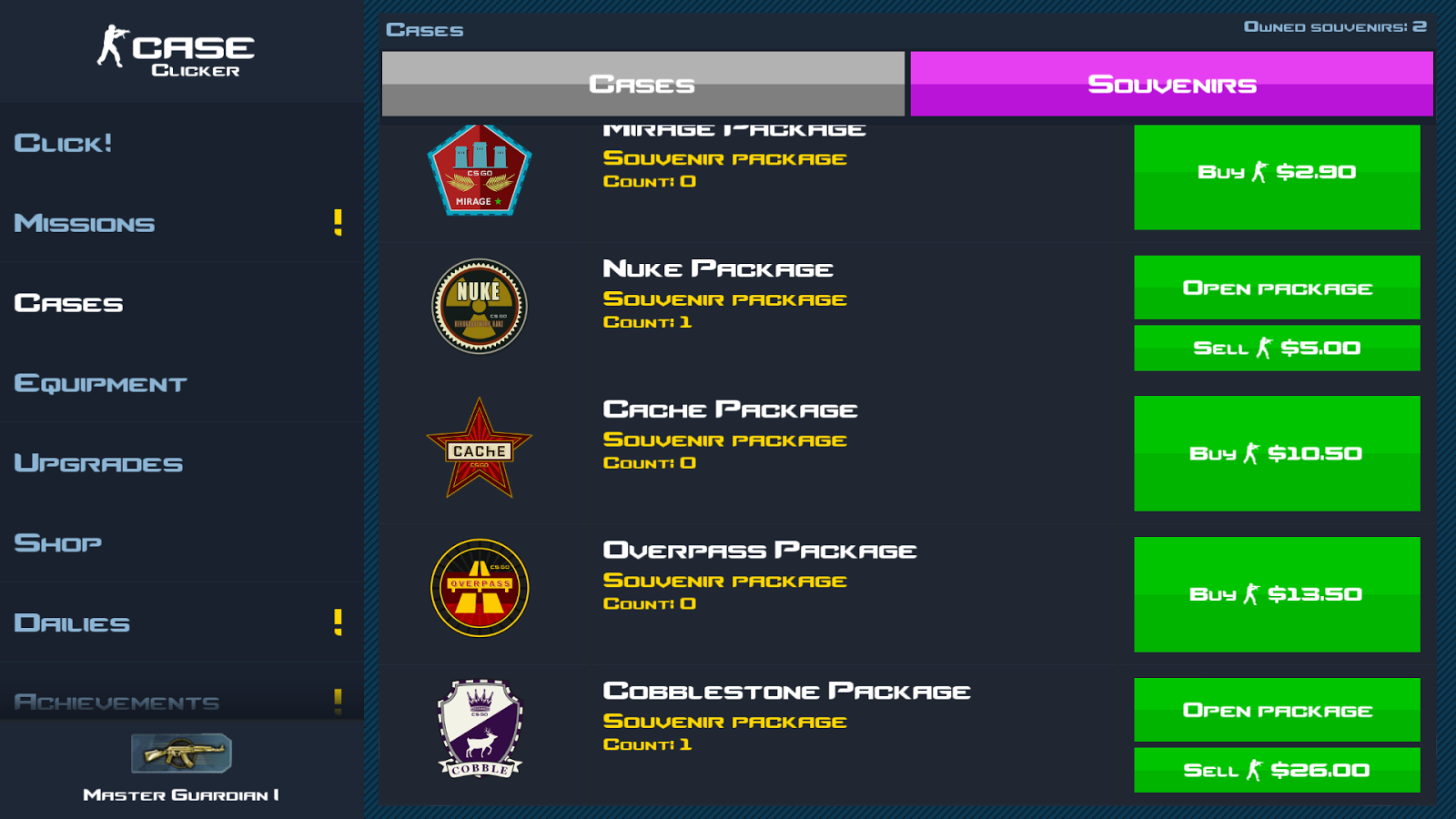Open the Master Guardian rank icon
Image resolution: width=1456 pixels, height=819 pixels.
pyautogui.click(x=182, y=753)
